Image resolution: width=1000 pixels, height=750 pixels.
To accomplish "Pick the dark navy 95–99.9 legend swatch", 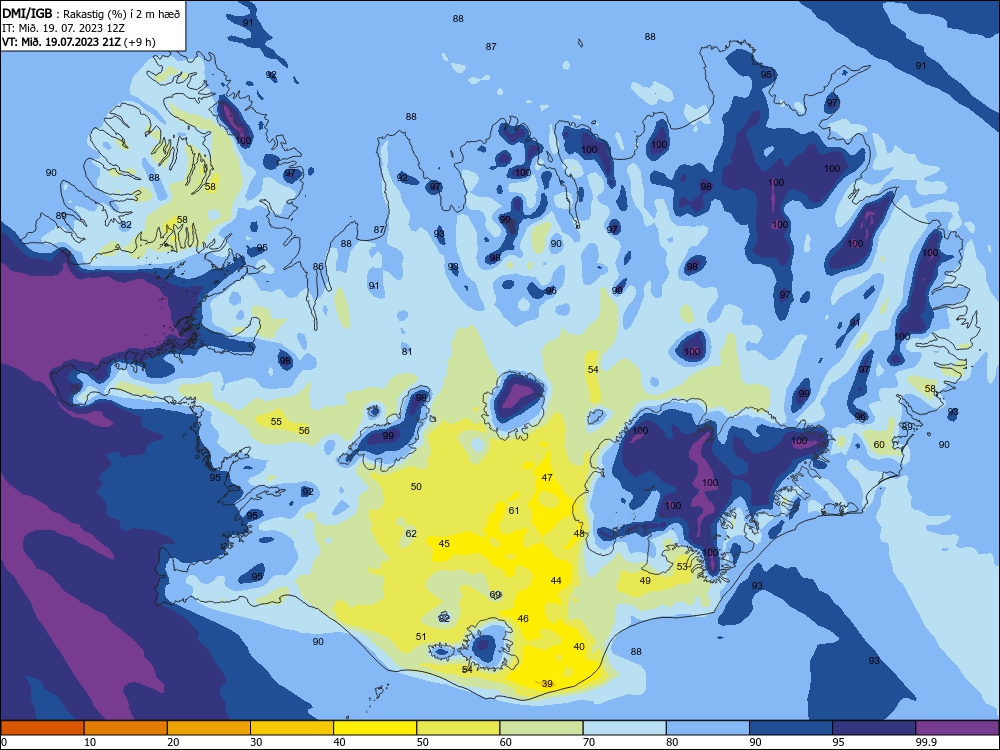I will (x=874, y=728).
